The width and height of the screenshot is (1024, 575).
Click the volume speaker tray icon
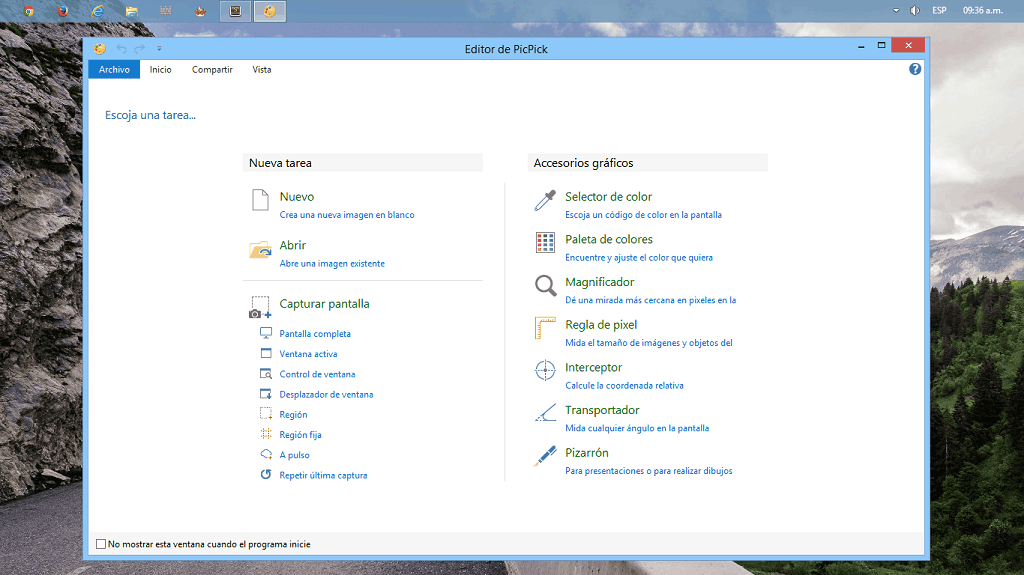[915, 10]
